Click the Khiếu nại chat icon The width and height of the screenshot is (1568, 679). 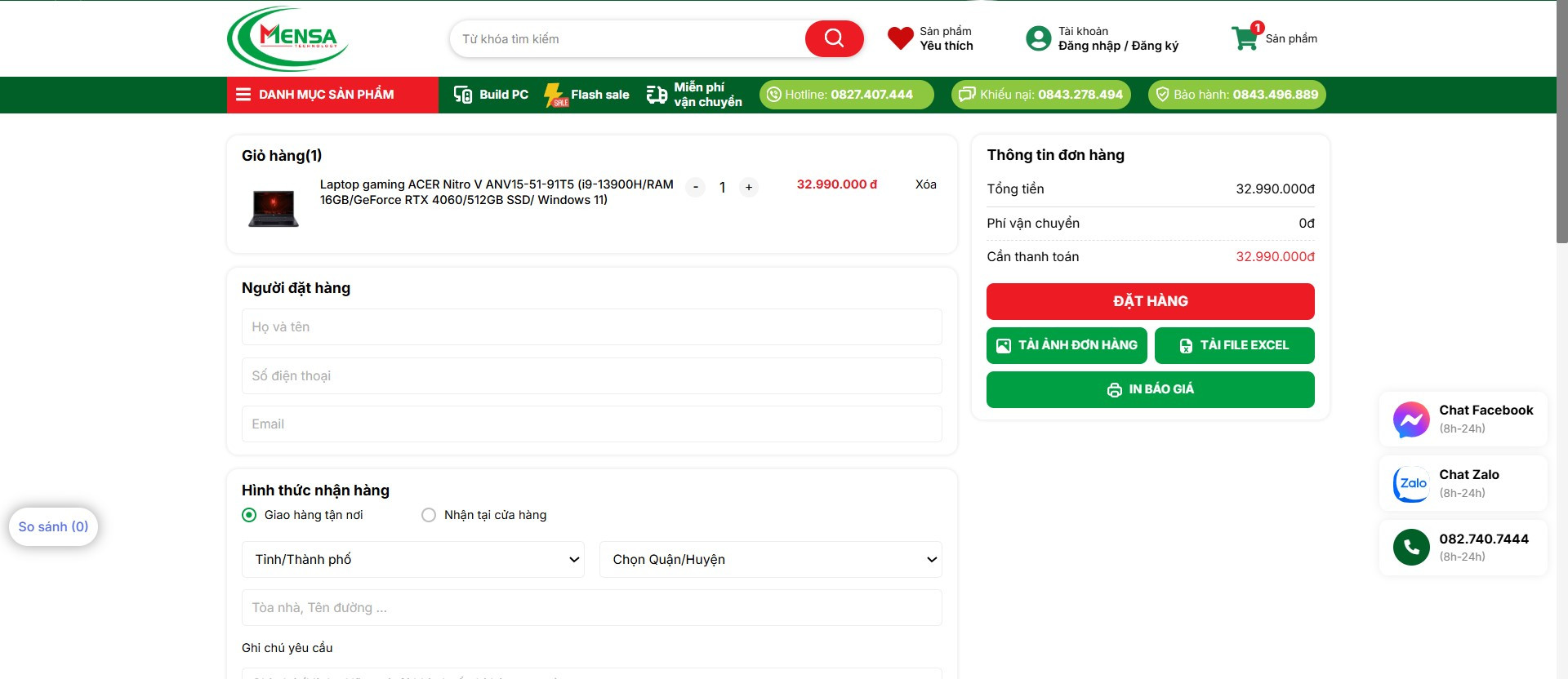point(966,95)
